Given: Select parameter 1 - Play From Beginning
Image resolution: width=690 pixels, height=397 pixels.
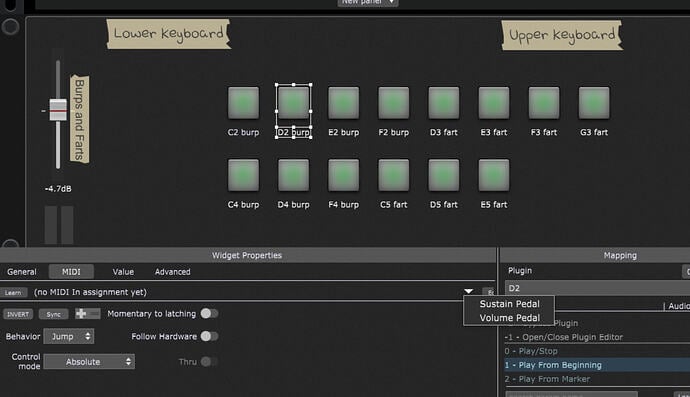Looking at the screenshot, I should pyautogui.click(x=597, y=365).
